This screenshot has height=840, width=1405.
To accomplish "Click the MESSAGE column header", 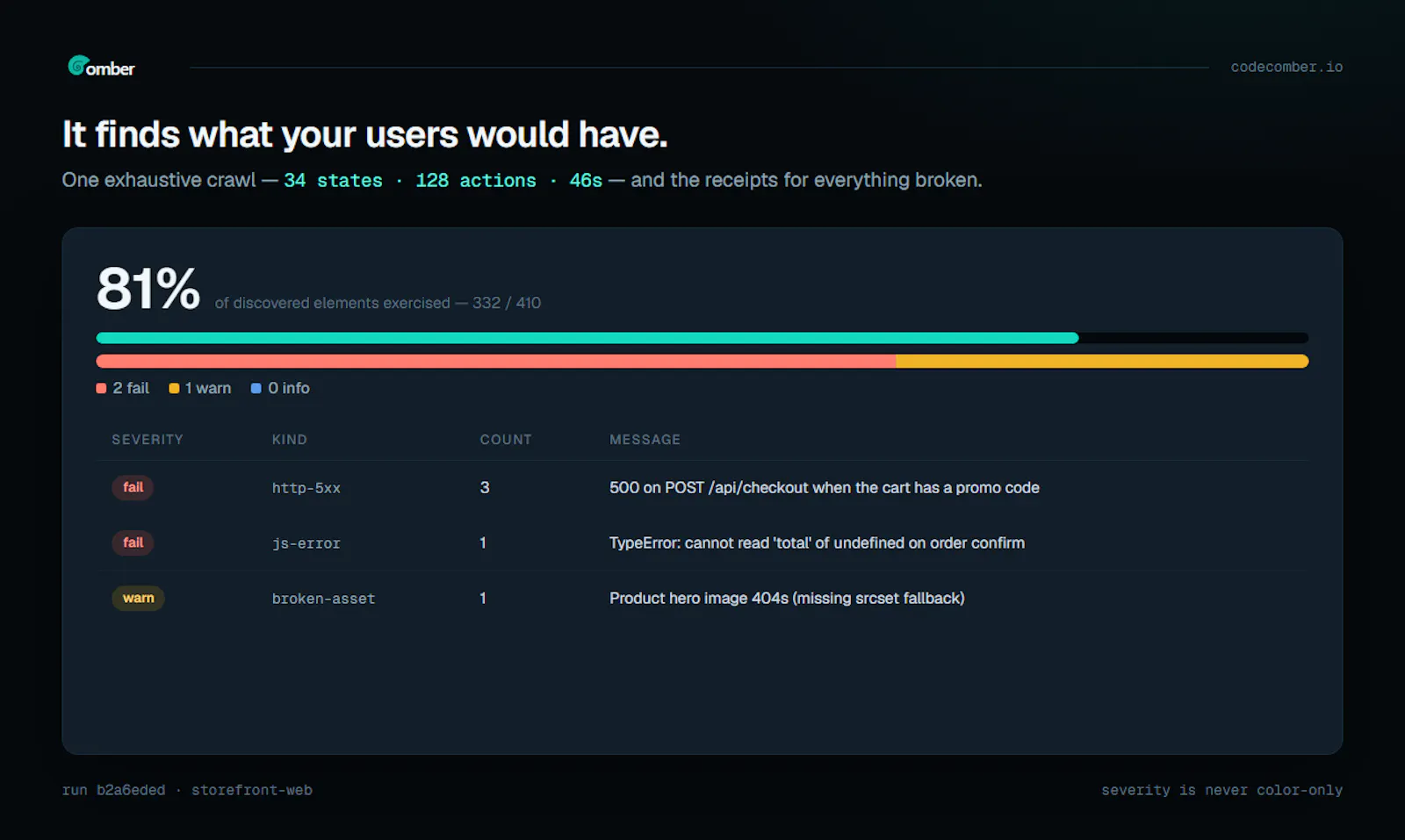I will [x=645, y=440].
